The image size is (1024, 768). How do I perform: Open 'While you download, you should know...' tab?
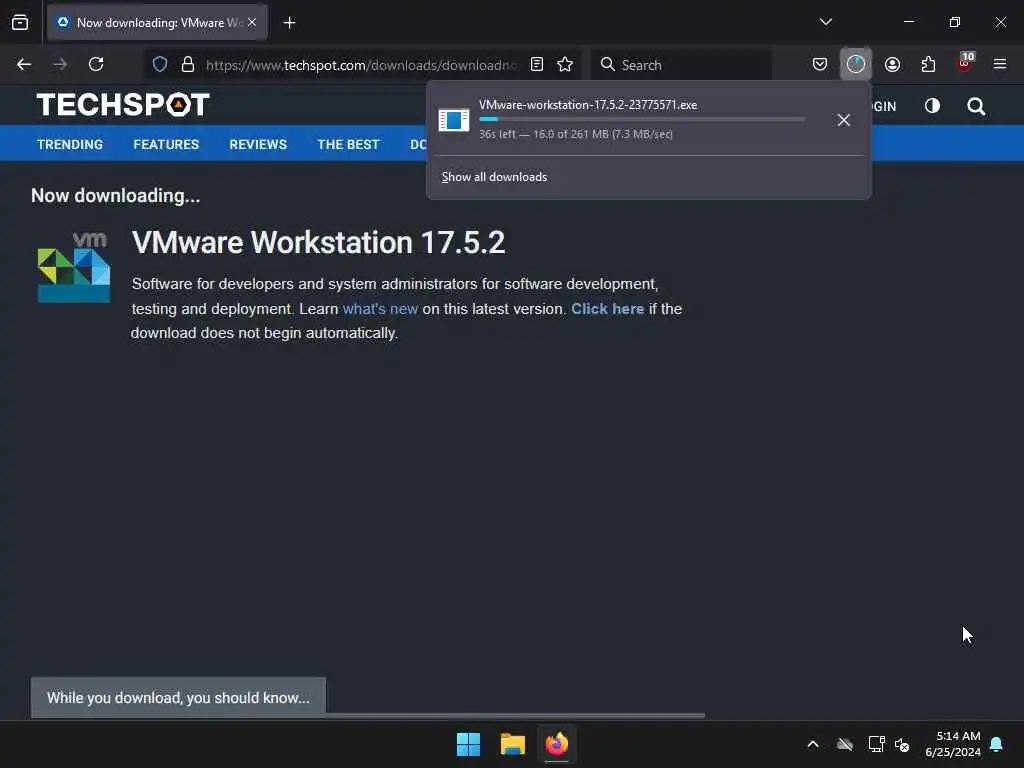click(178, 697)
